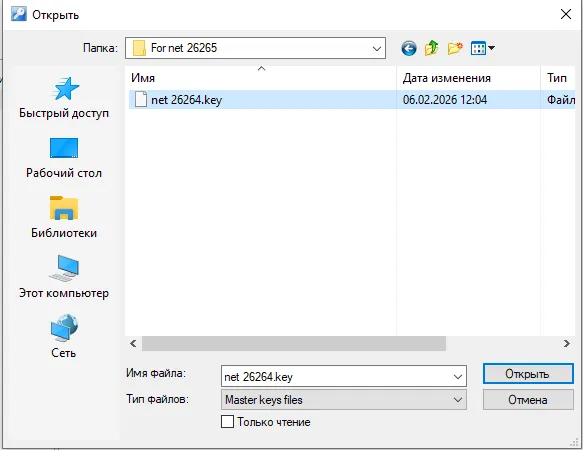This screenshot has height=450, width=583.
Task: Open the View menu icon
Action: tap(482, 48)
